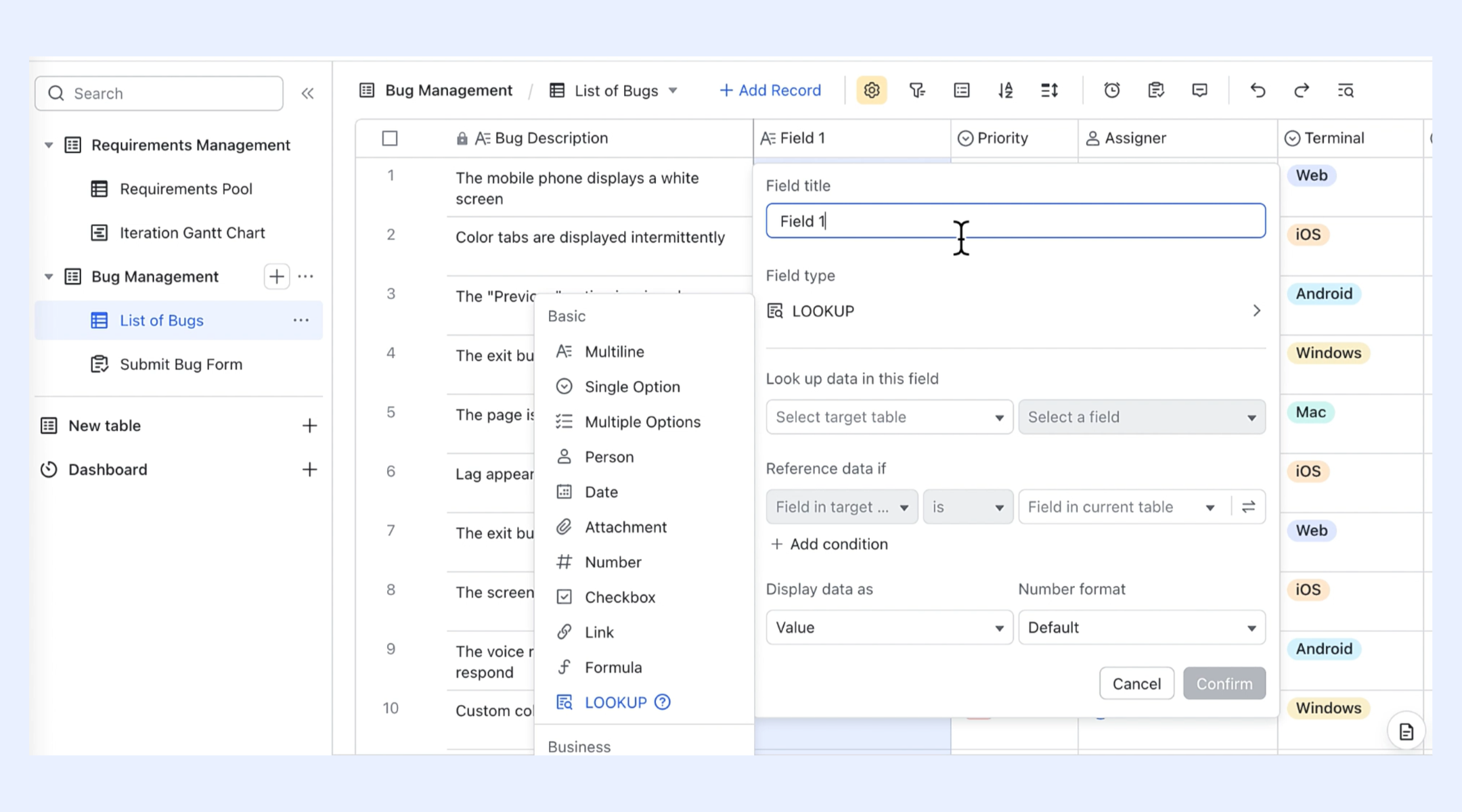Collapse Bug Management tree node
Screen dimensions: 1462x812
coord(49,277)
